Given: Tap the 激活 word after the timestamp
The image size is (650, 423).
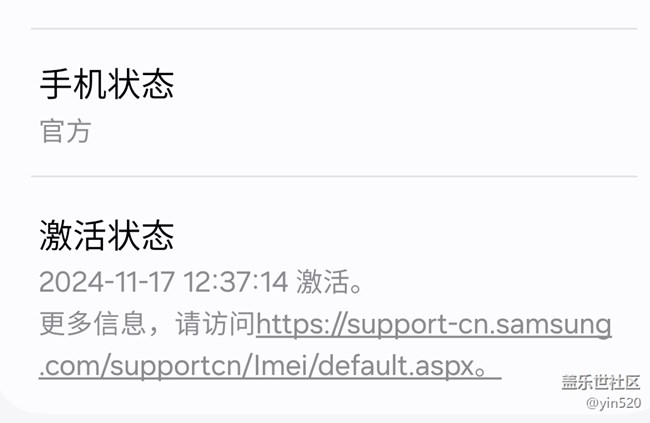Looking at the screenshot, I should click(323, 282).
